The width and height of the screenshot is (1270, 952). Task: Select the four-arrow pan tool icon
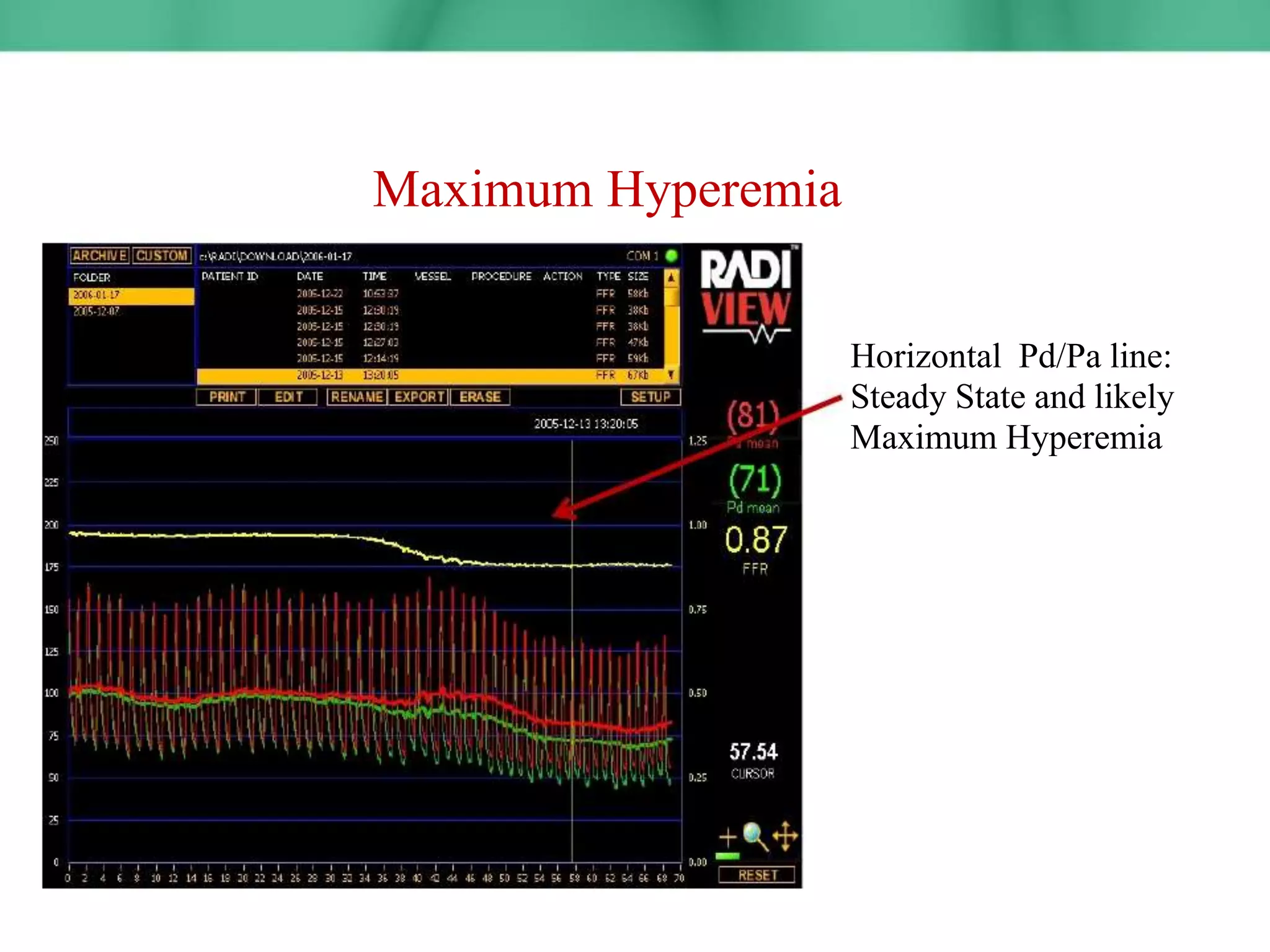point(785,836)
